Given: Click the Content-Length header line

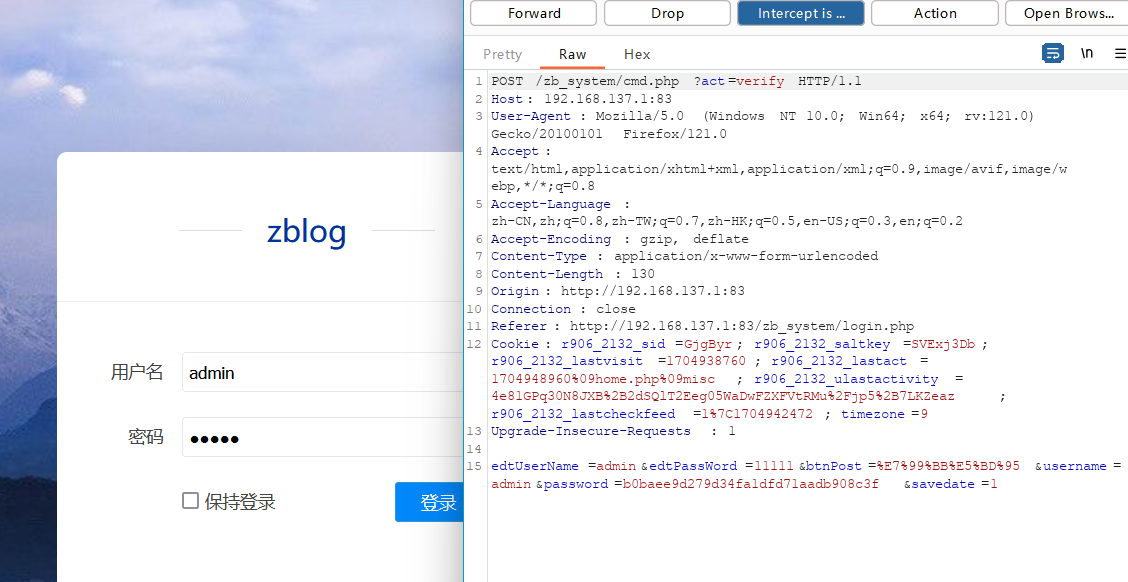Looking at the screenshot, I should tap(806, 274).
